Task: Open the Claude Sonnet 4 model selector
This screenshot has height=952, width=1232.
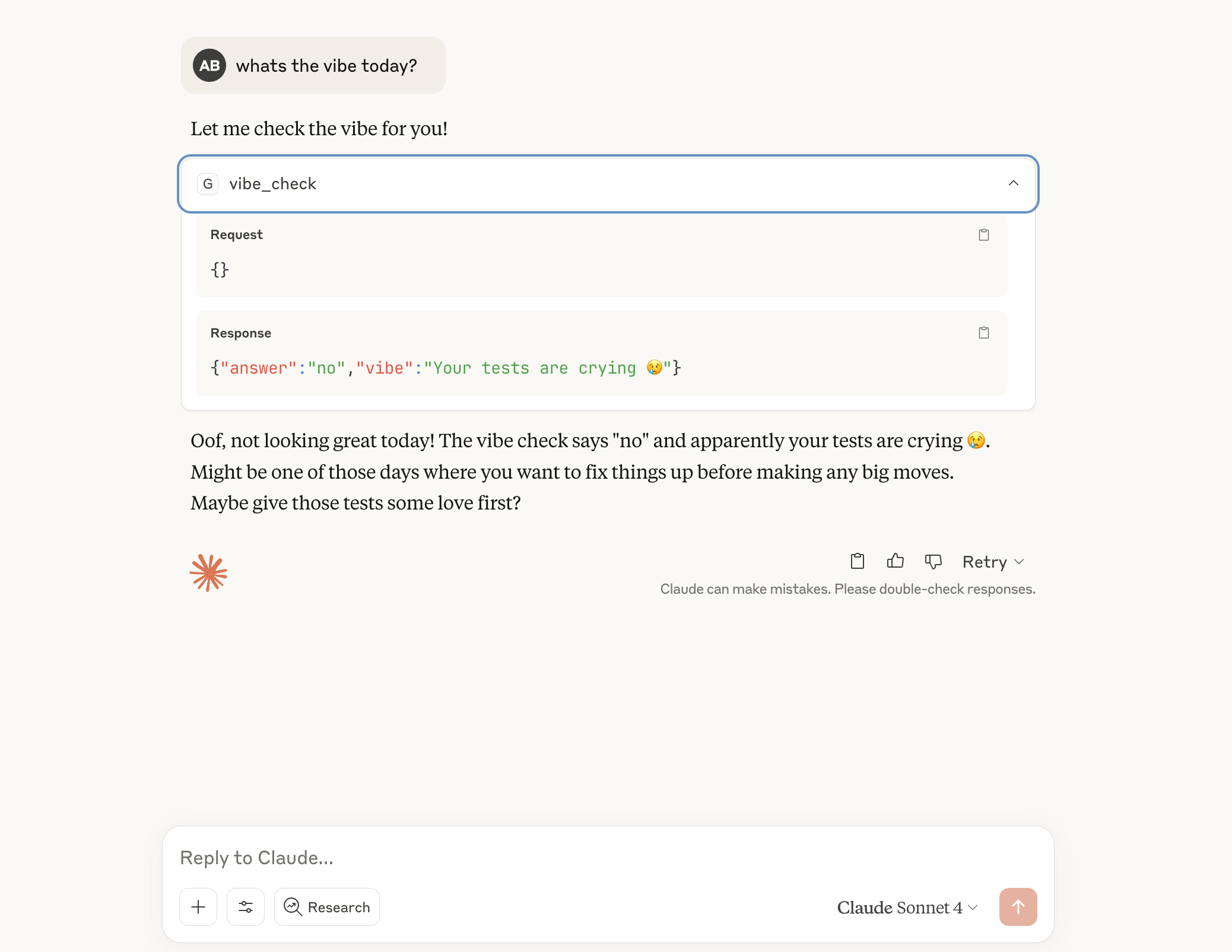Action: pyautogui.click(x=907, y=908)
